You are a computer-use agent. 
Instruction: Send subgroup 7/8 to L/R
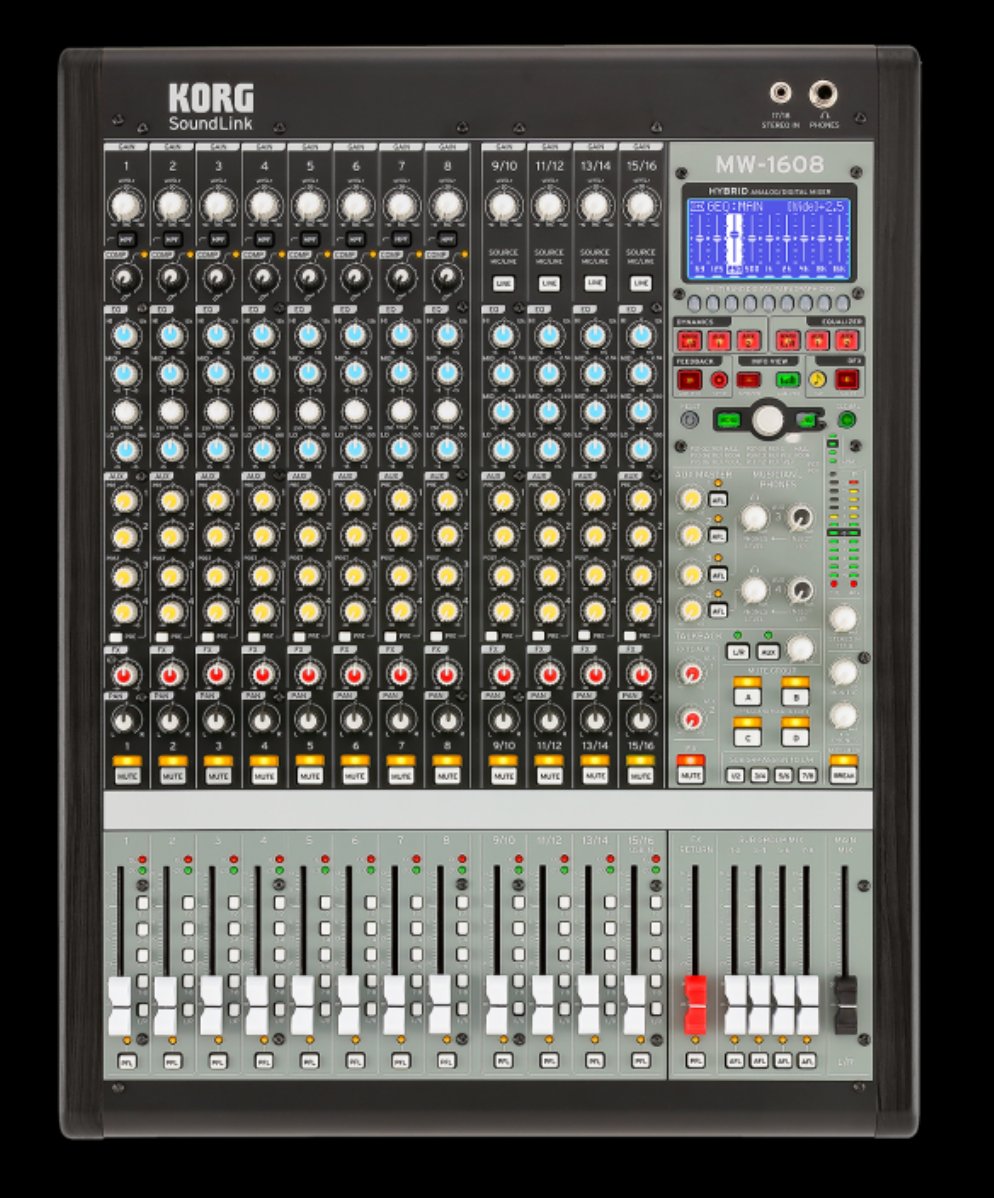(808, 775)
